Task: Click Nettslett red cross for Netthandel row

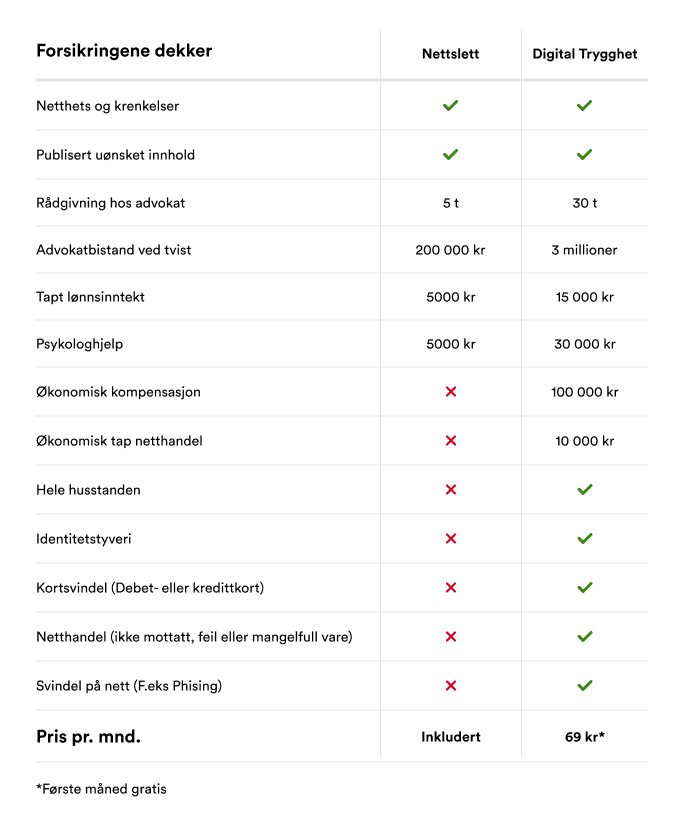Action: (x=450, y=636)
